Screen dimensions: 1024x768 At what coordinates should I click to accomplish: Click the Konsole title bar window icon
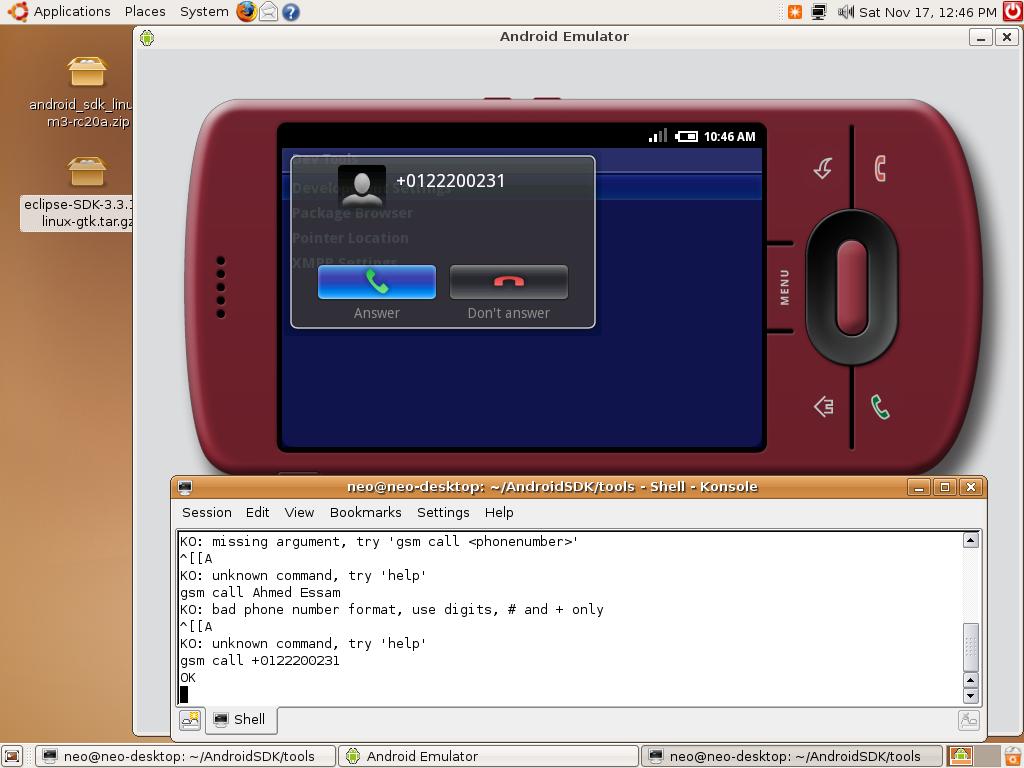click(x=185, y=487)
